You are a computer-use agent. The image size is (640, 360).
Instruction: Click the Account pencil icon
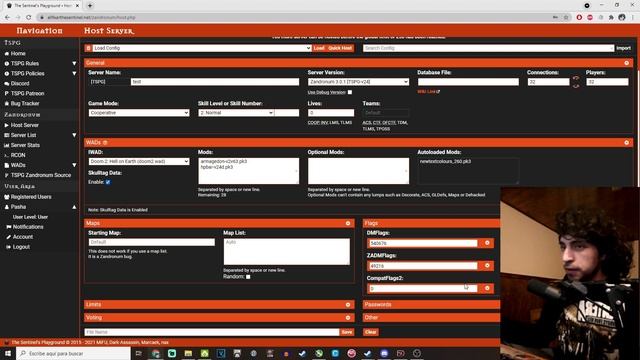point(9,237)
